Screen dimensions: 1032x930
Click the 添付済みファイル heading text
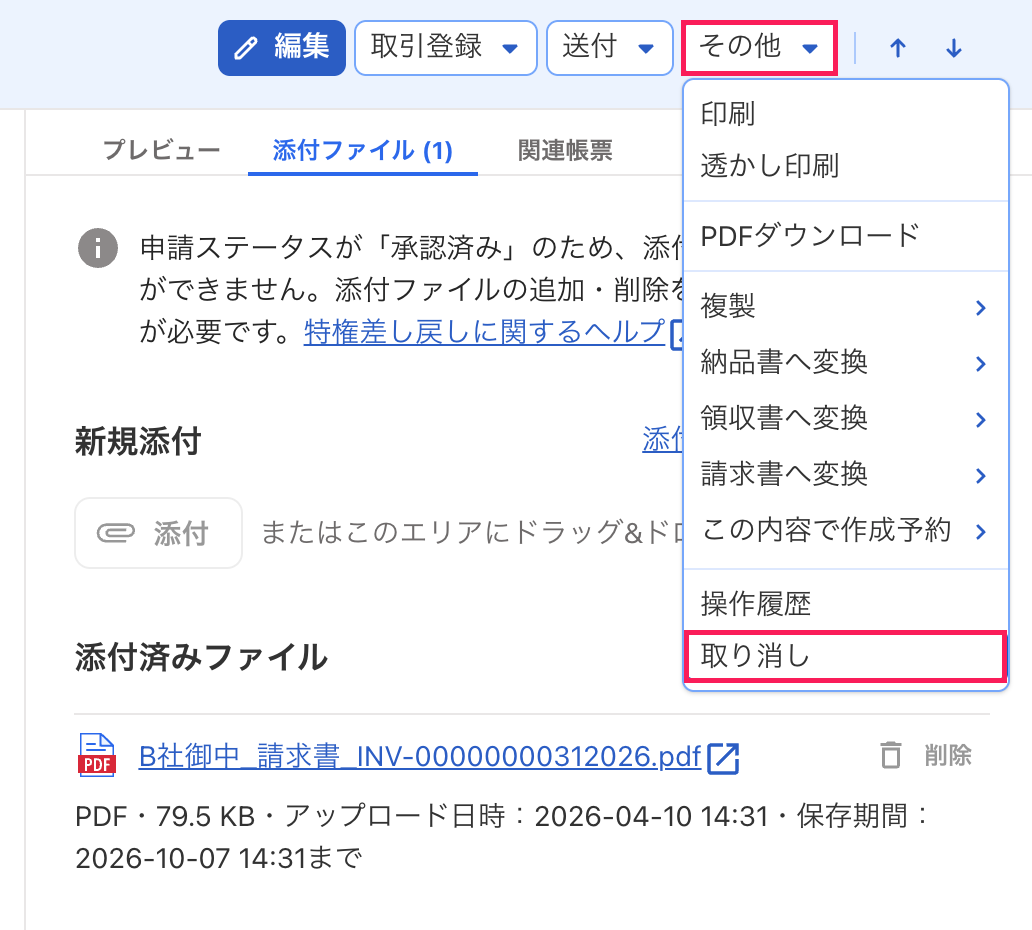pyautogui.click(x=201, y=657)
